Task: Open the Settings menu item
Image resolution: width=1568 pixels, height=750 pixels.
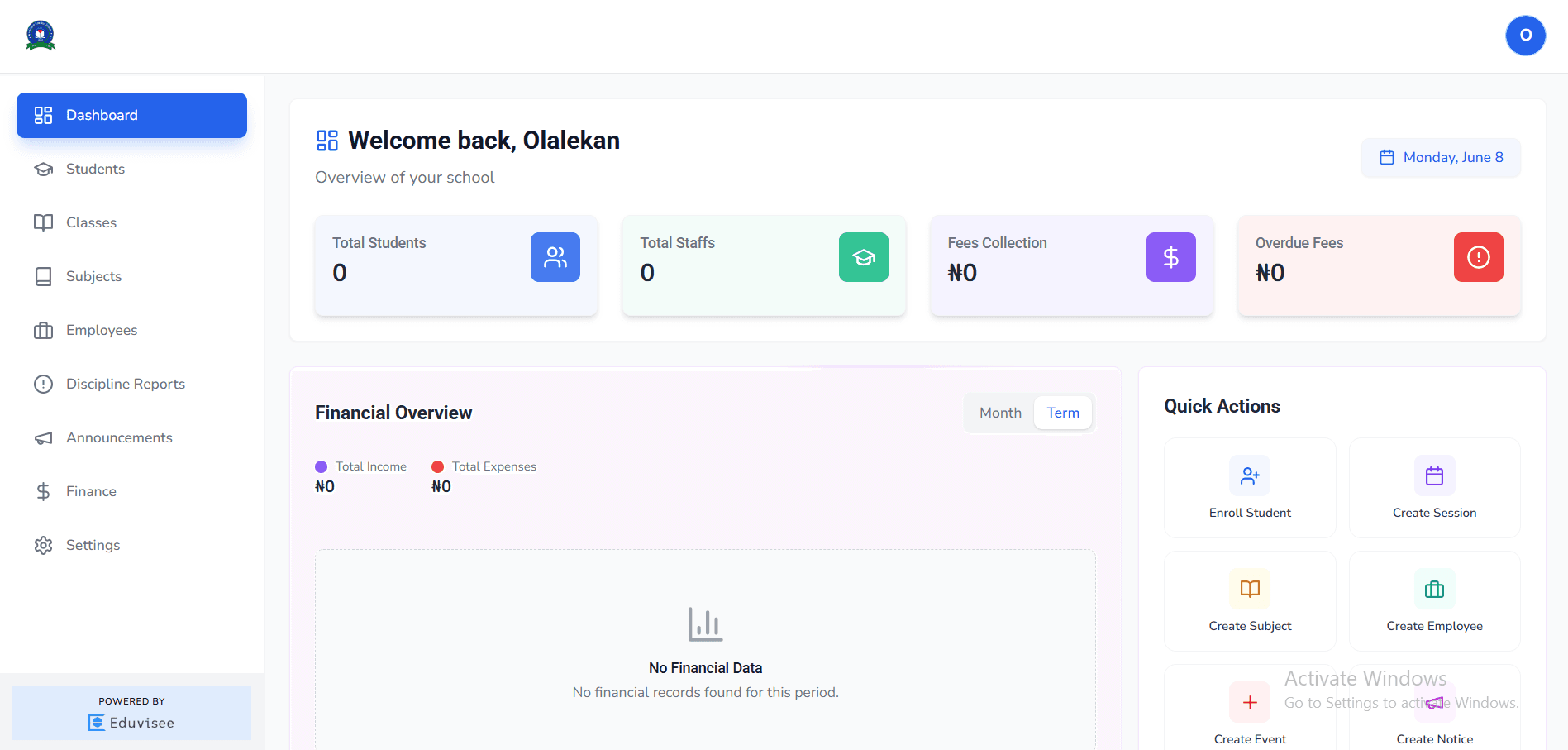Action: tap(131, 545)
